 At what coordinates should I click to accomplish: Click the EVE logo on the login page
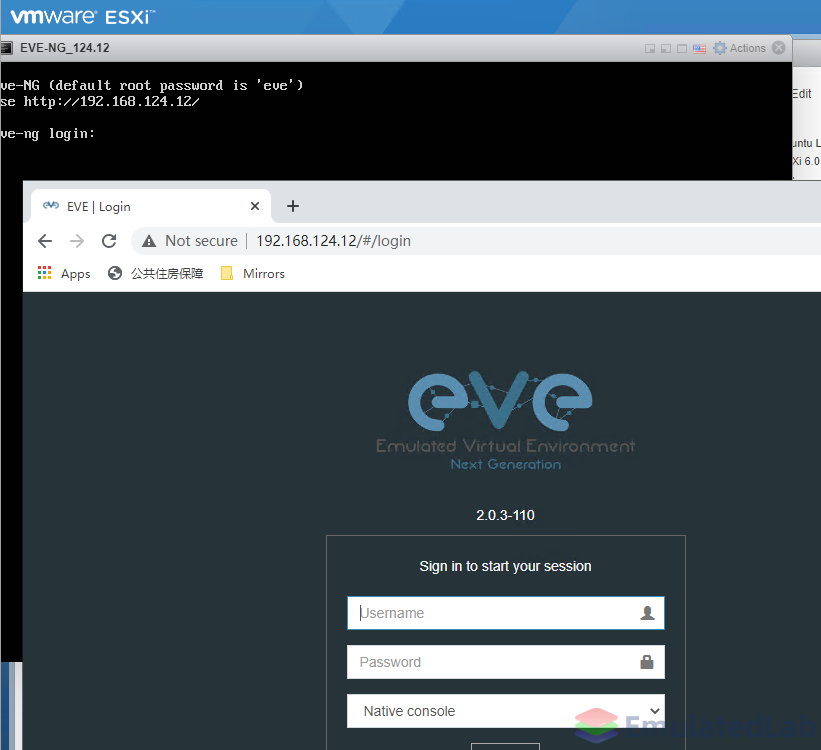pos(505,420)
